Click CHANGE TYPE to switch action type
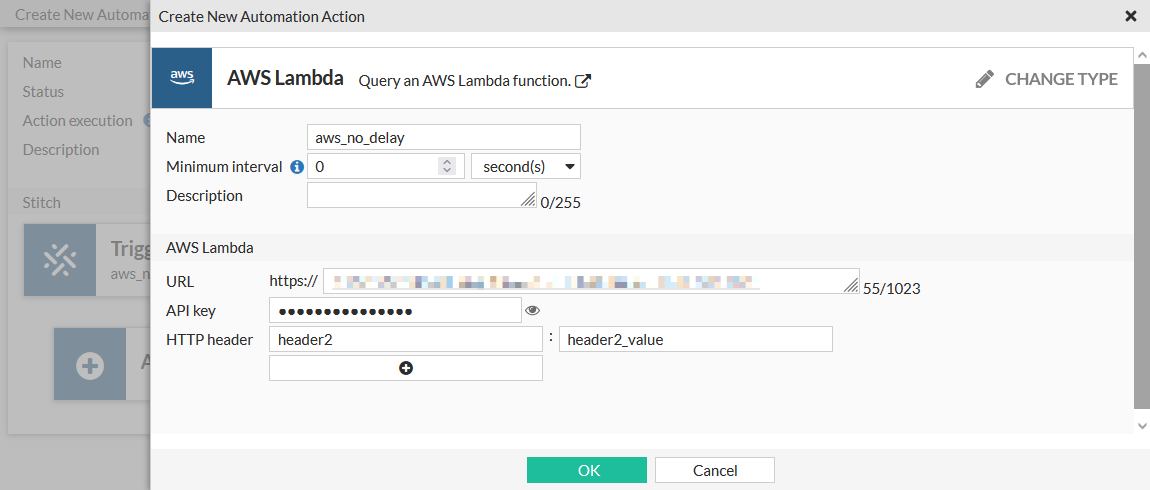 (1060, 79)
